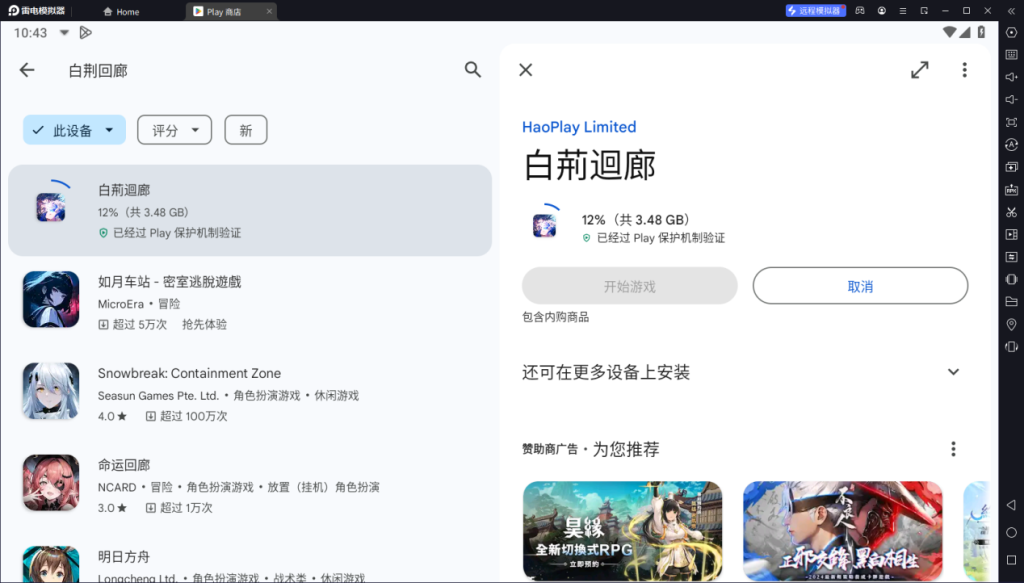Select the 白荊迴廊 downloading list item

click(250, 210)
